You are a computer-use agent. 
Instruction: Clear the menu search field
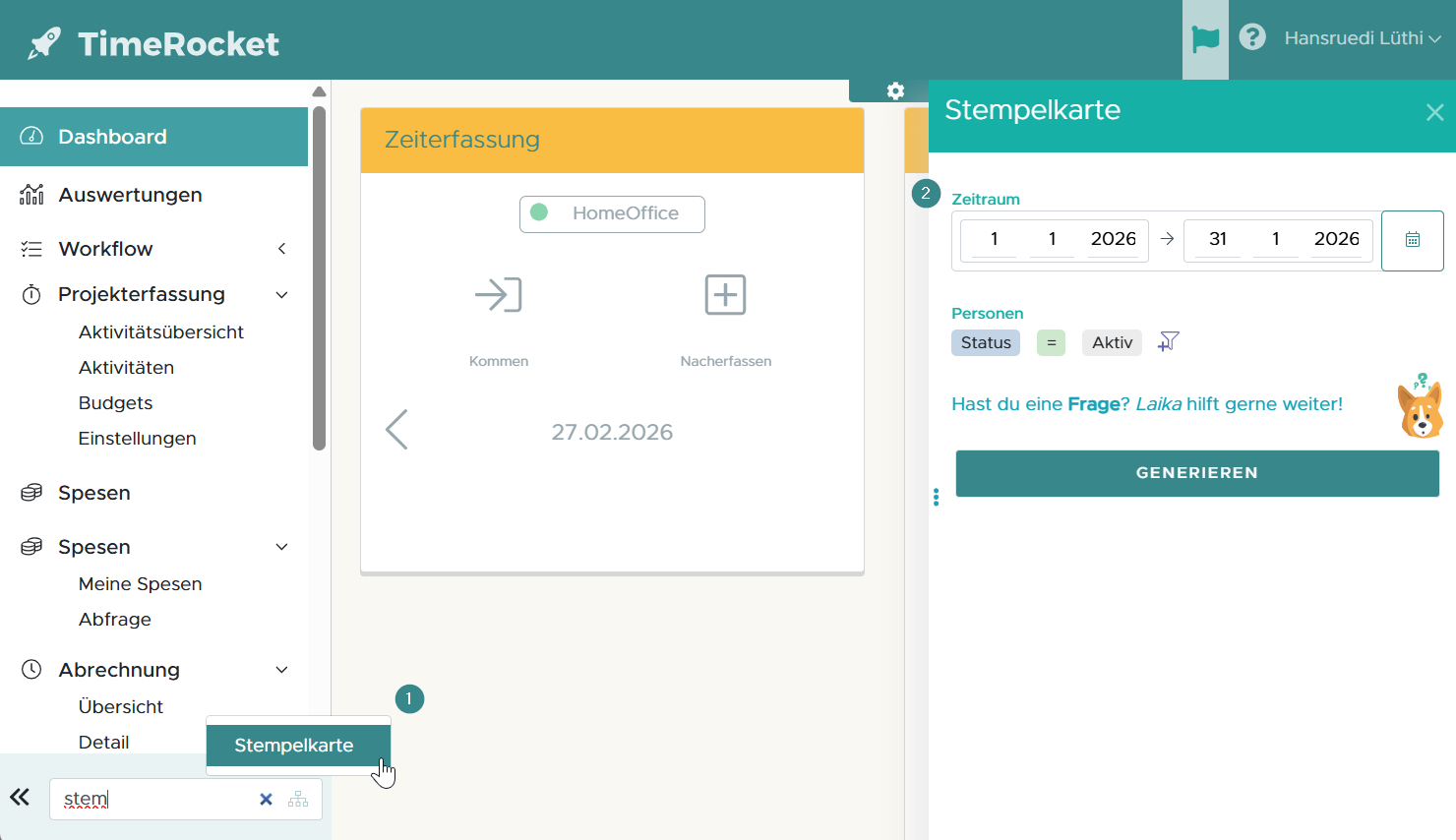click(266, 800)
